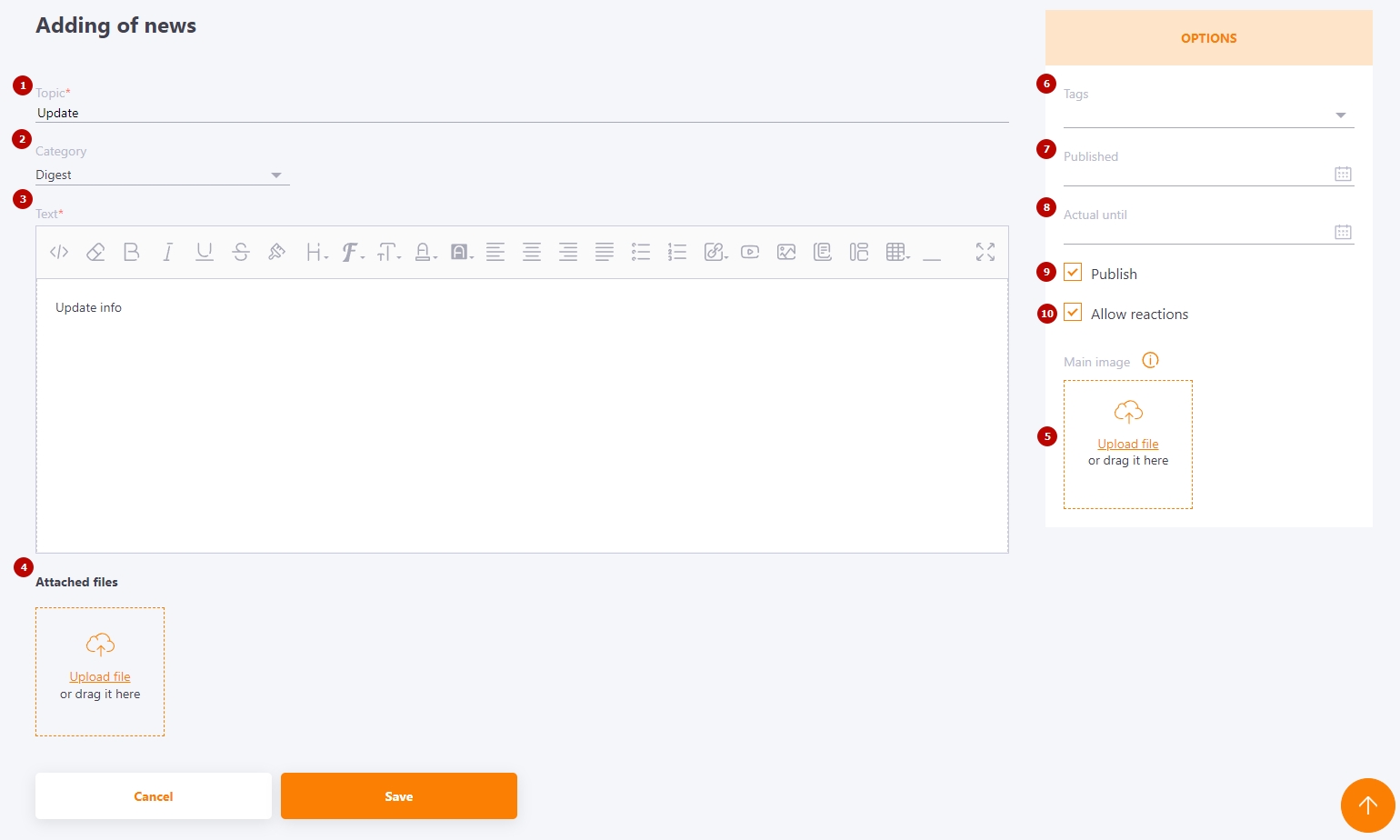Screen dimensions: 1400x840
Task: Toggle the Allow reactions checkbox
Action: [x=1073, y=313]
